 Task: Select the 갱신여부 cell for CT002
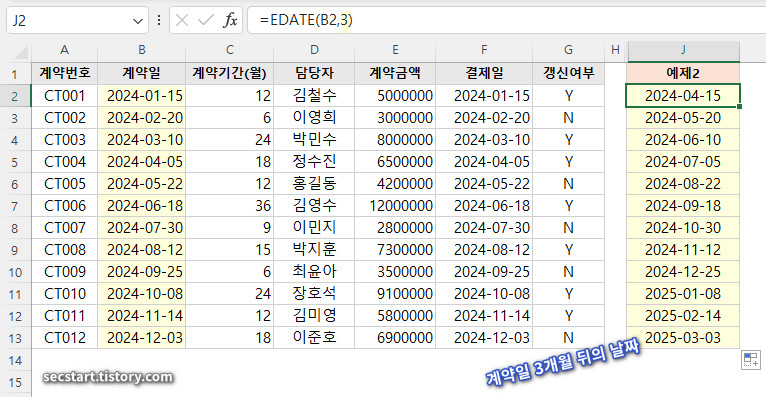point(568,117)
